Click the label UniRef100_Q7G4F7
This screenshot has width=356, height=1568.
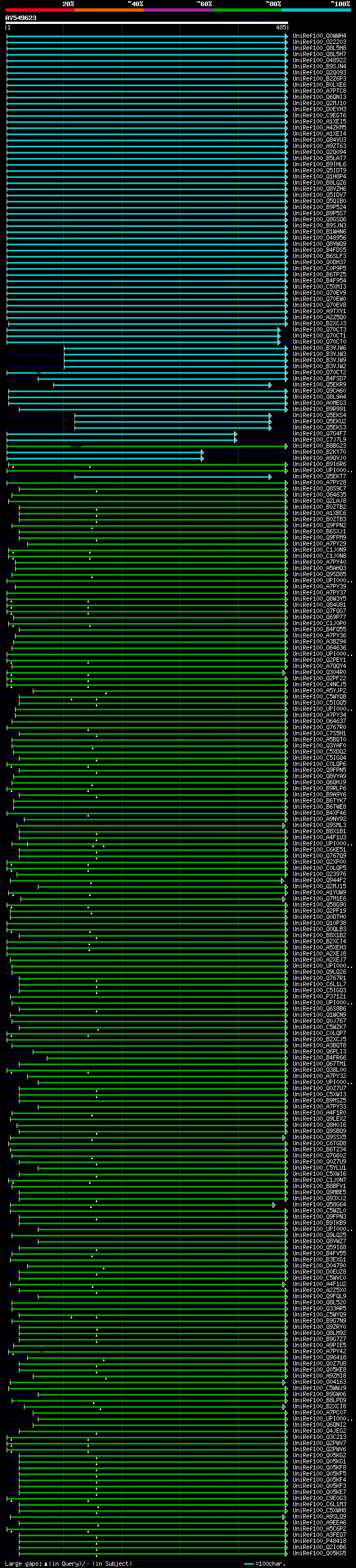point(319,433)
